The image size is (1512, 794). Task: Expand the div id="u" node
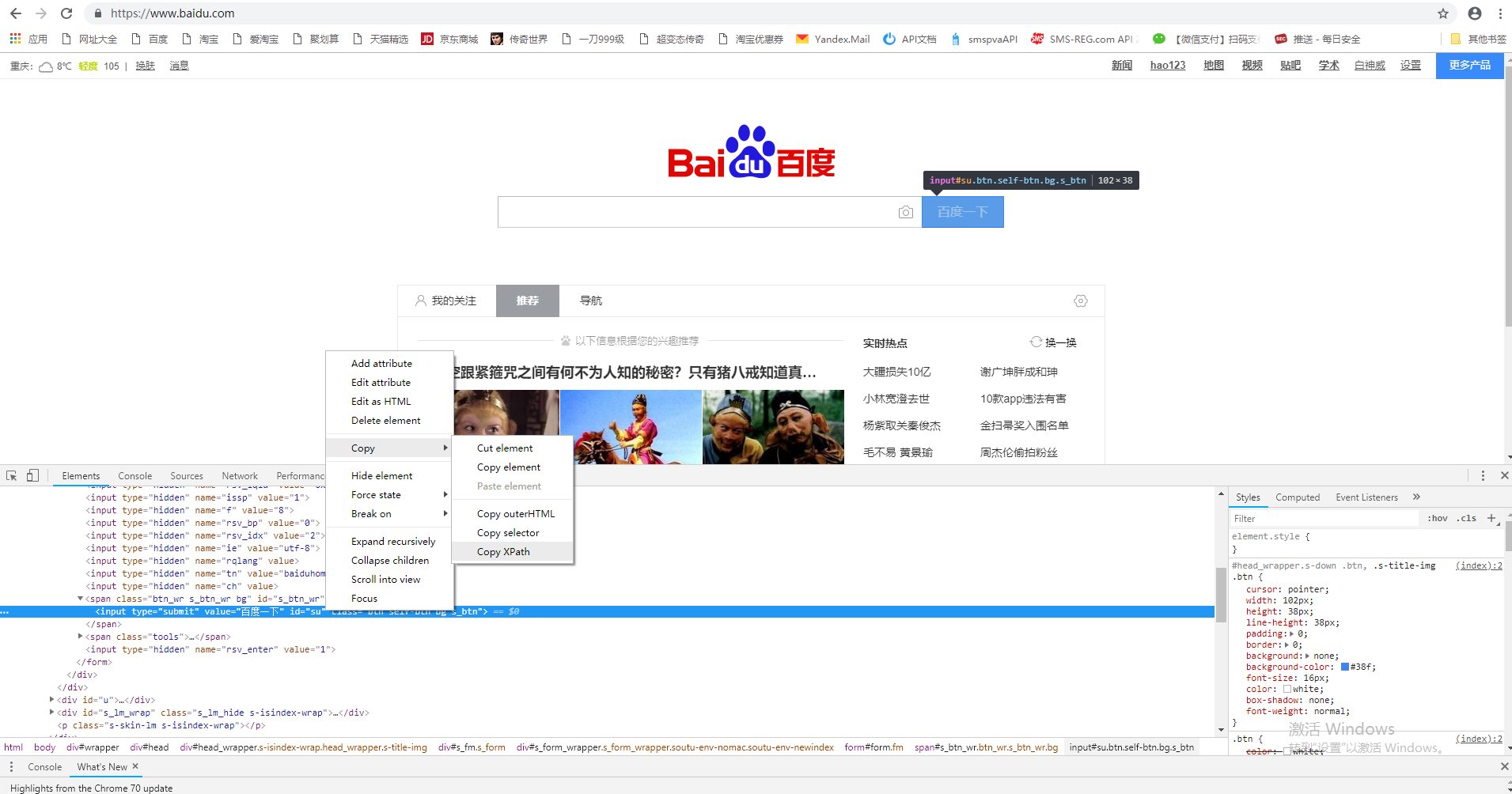pyautogui.click(x=51, y=700)
